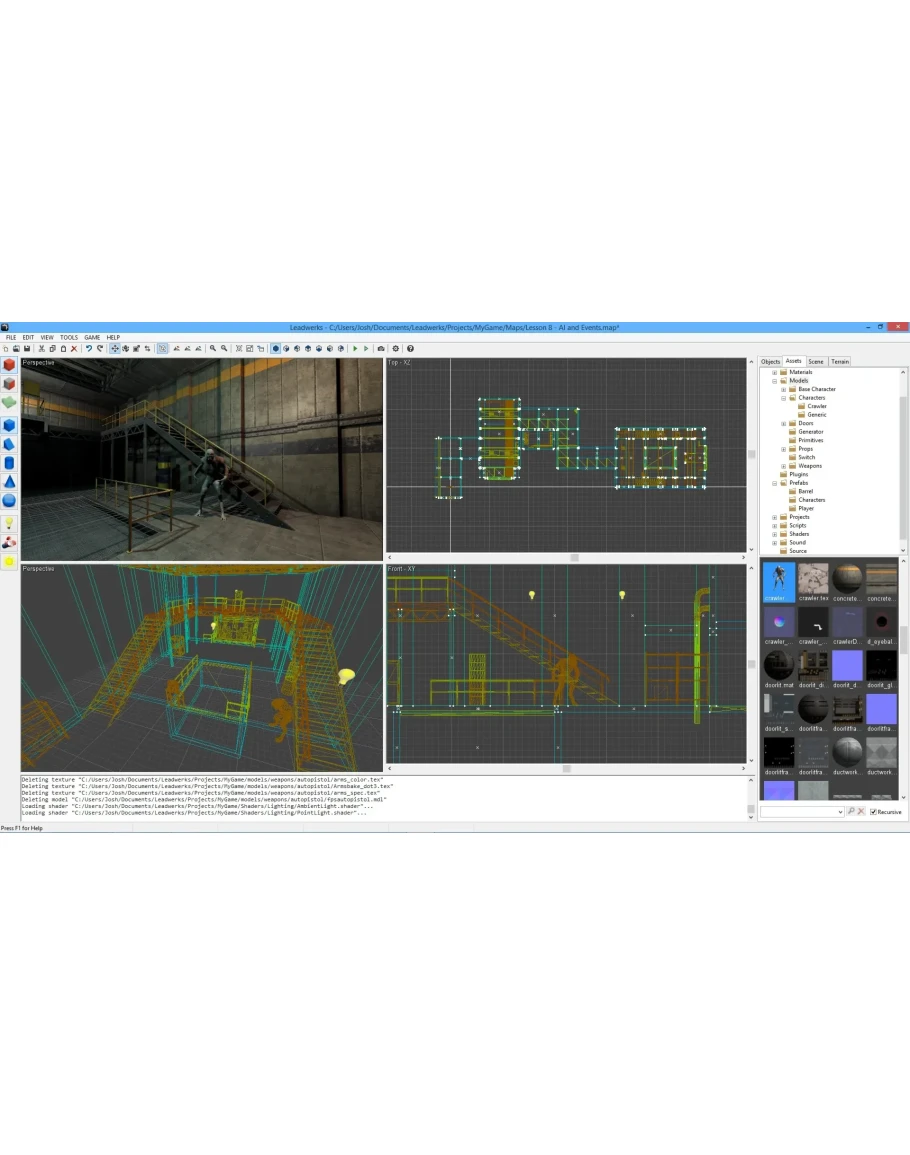
Task: Click the search magnifier button by filter
Action: tap(851, 812)
